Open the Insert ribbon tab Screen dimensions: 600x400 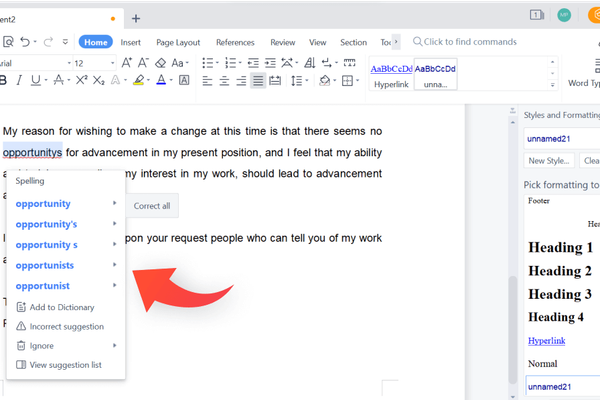tap(130, 42)
